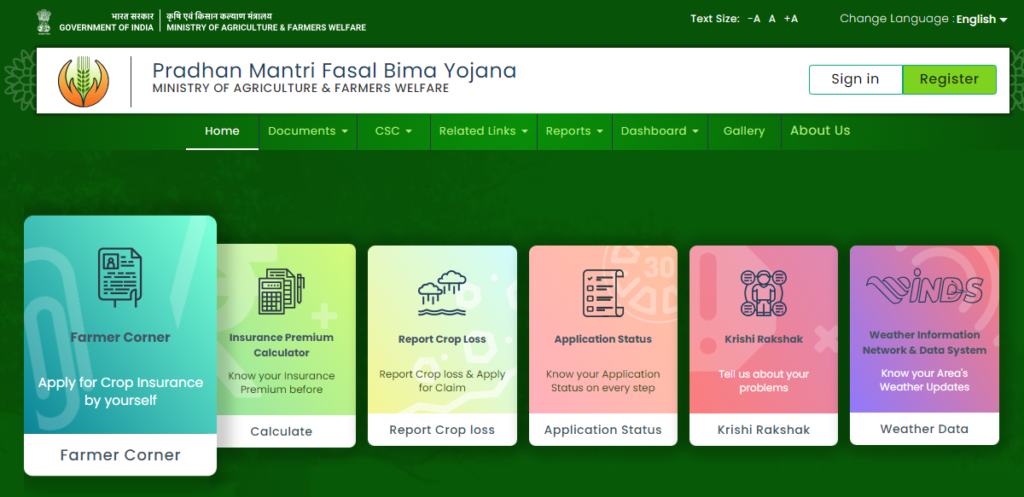
Task: Click the PMFBY wheat logo
Action: click(84, 82)
